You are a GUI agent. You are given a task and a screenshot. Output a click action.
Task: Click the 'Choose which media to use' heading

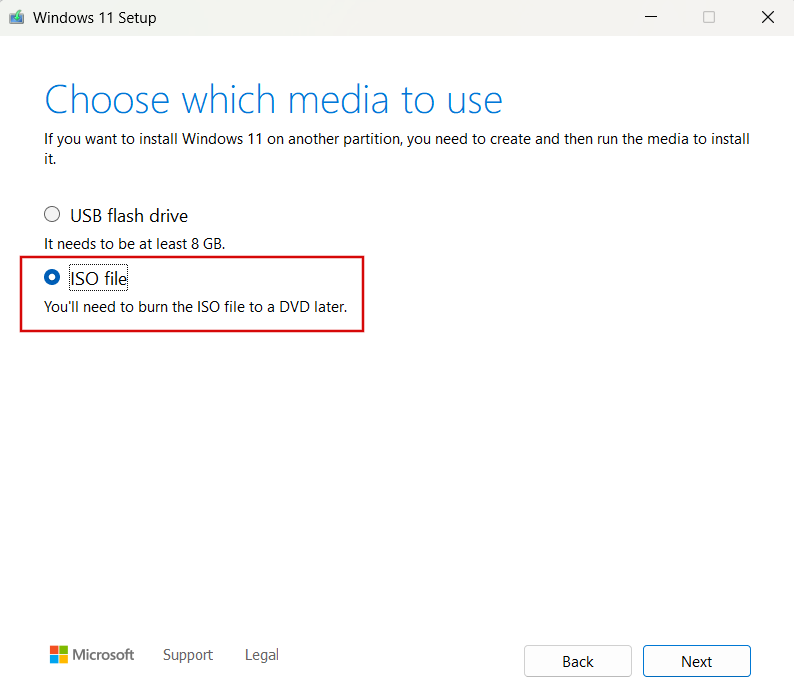273,100
